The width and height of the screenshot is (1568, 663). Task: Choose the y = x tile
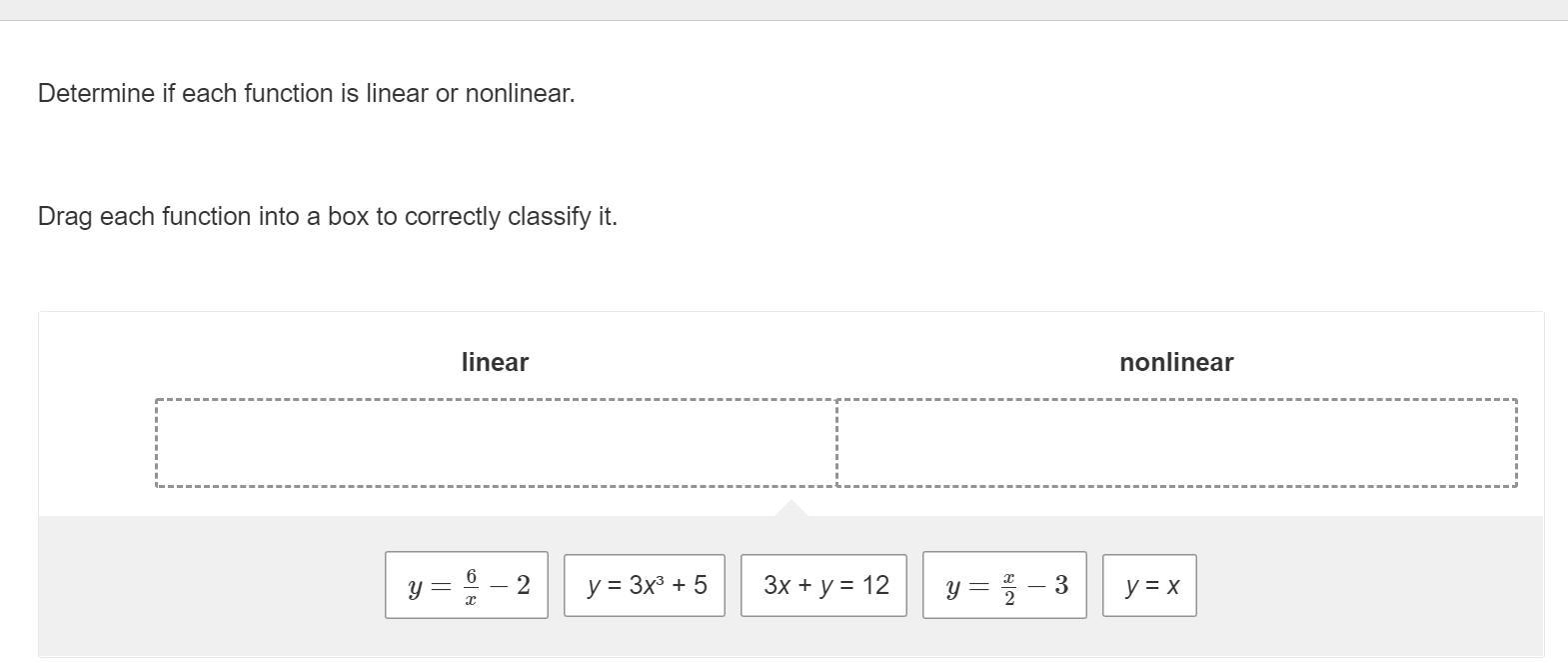(1149, 585)
